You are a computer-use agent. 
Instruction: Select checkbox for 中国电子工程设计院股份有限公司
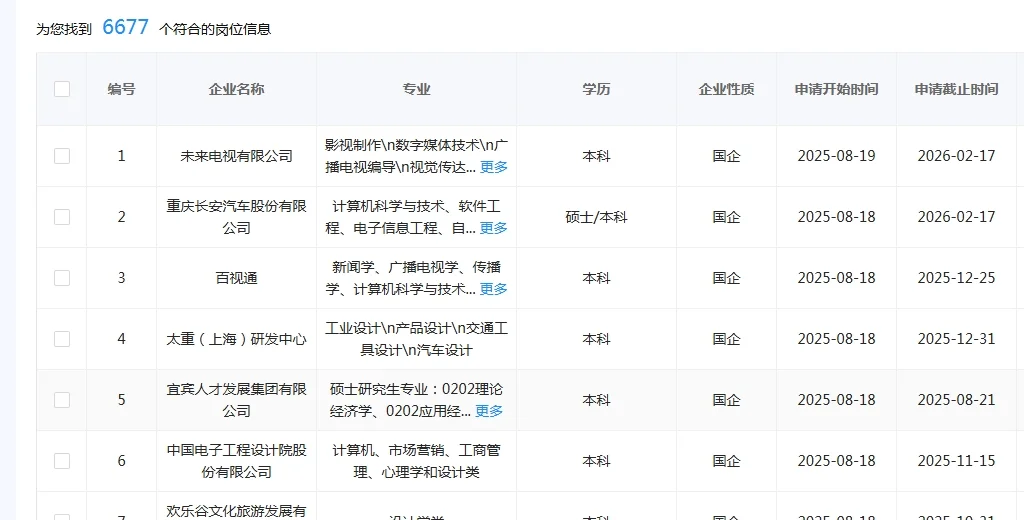tap(62, 461)
